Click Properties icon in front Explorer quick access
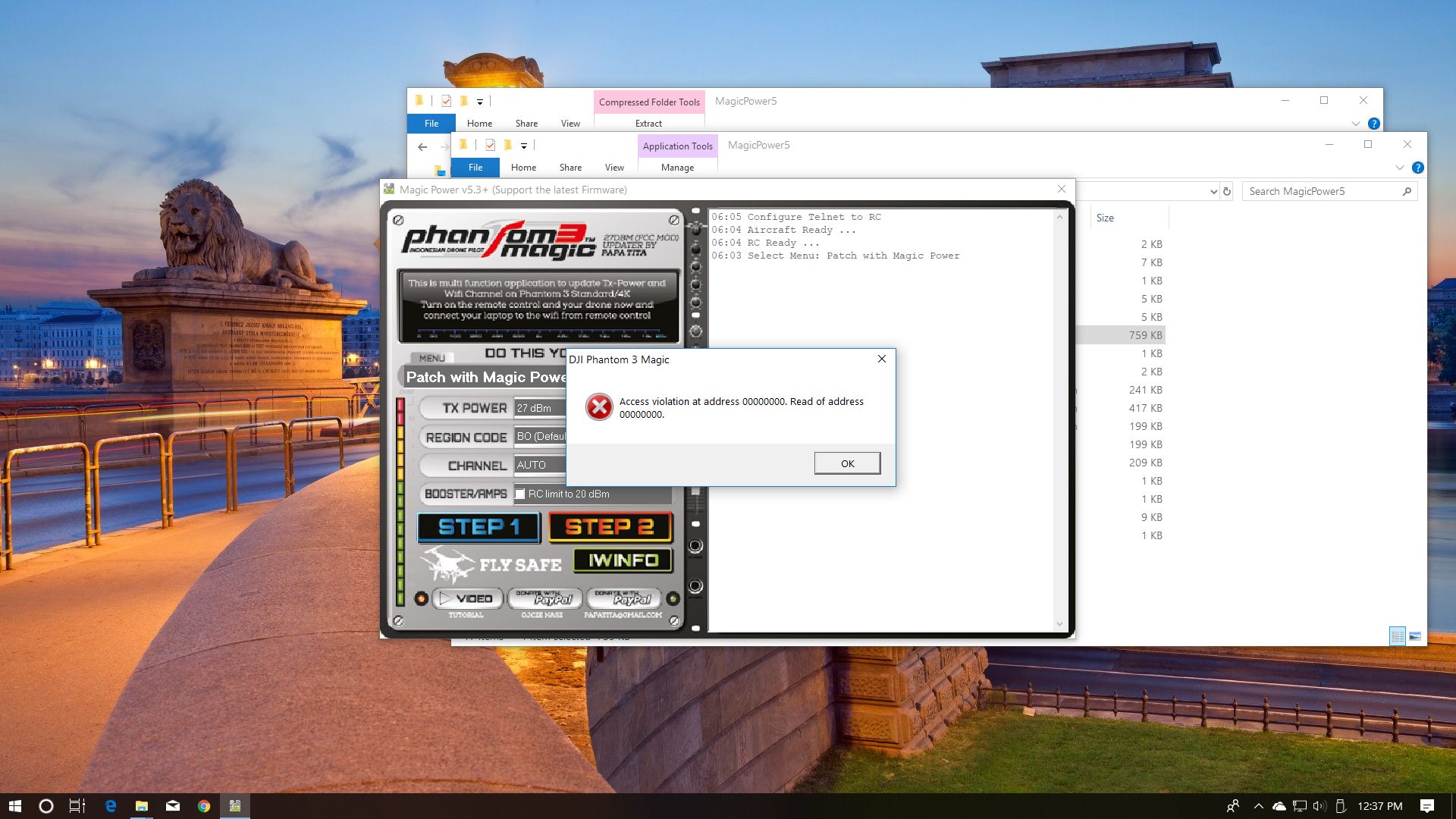Viewport: 1456px width, 819px height. [490, 145]
